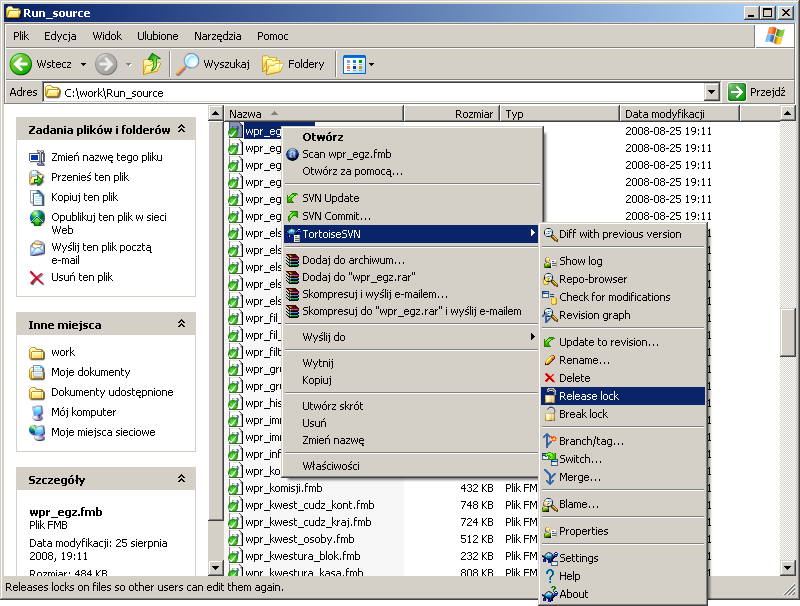Click the SVN Properties icon
Image resolution: width=800 pixels, height=606 pixels.
(550, 532)
